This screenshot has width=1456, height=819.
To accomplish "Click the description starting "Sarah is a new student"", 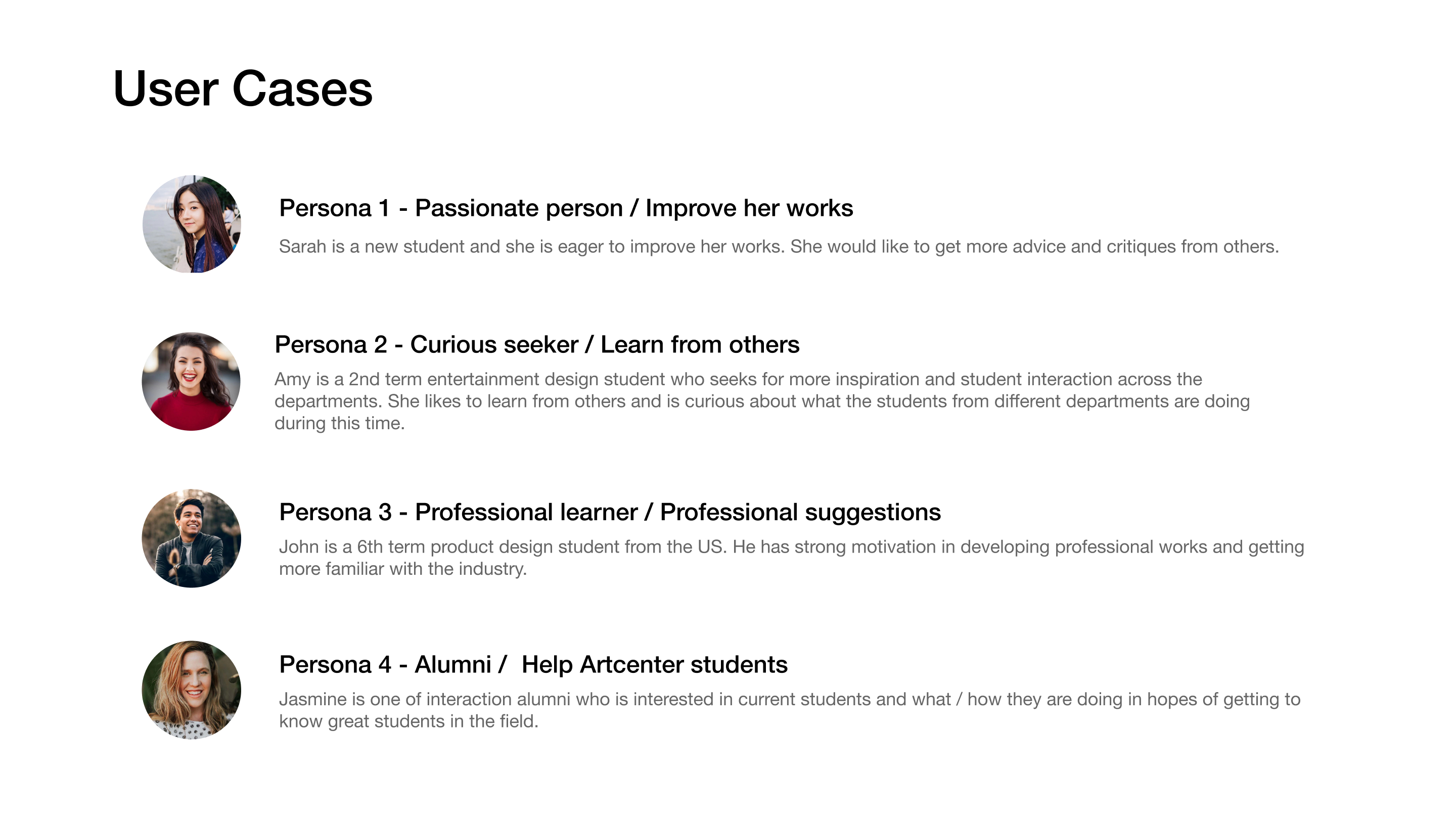I will coord(779,246).
